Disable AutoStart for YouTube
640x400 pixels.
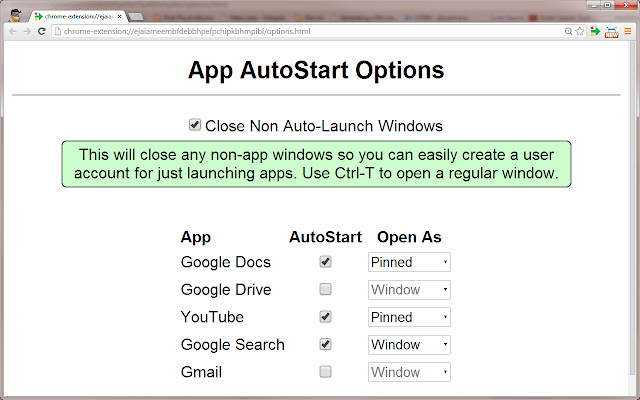325,317
